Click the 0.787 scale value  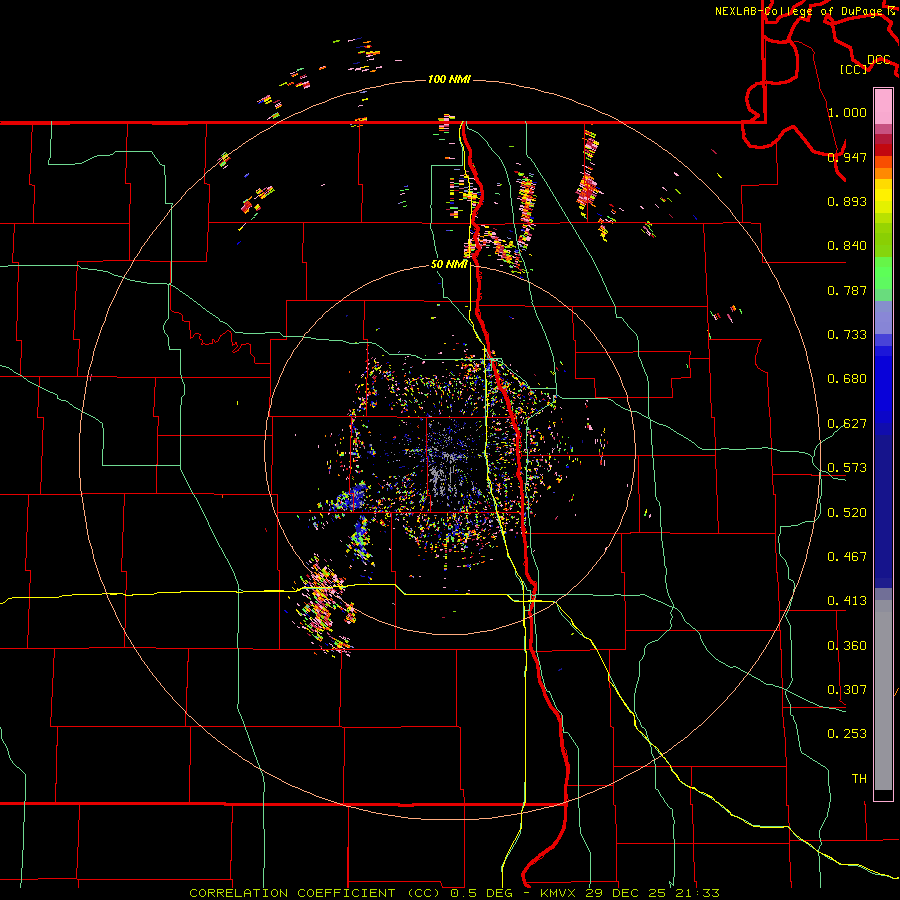tap(847, 290)
